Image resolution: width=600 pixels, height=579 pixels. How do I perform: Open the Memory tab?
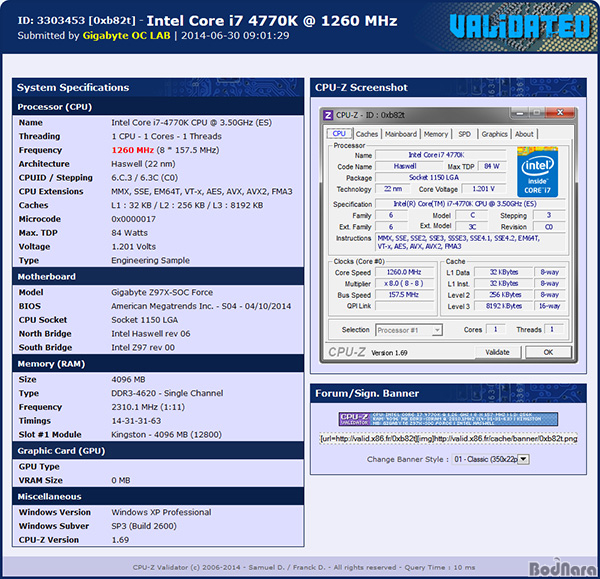436,134
